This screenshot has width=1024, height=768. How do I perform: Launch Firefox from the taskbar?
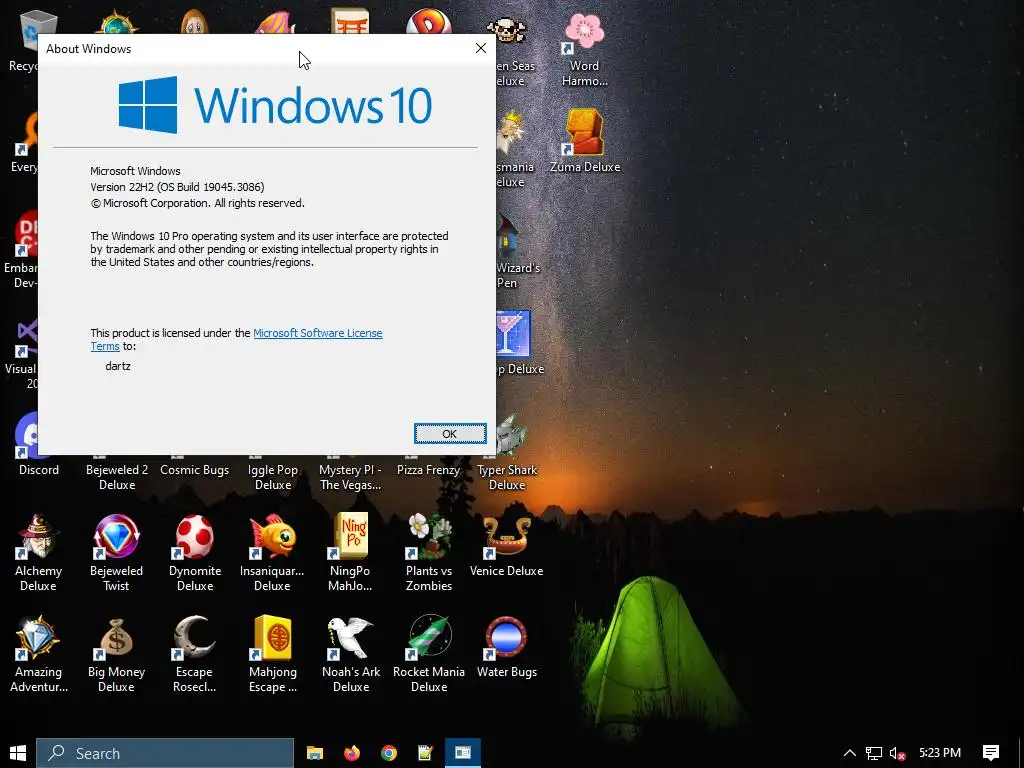pyautogui.click(x=352, y=753)
